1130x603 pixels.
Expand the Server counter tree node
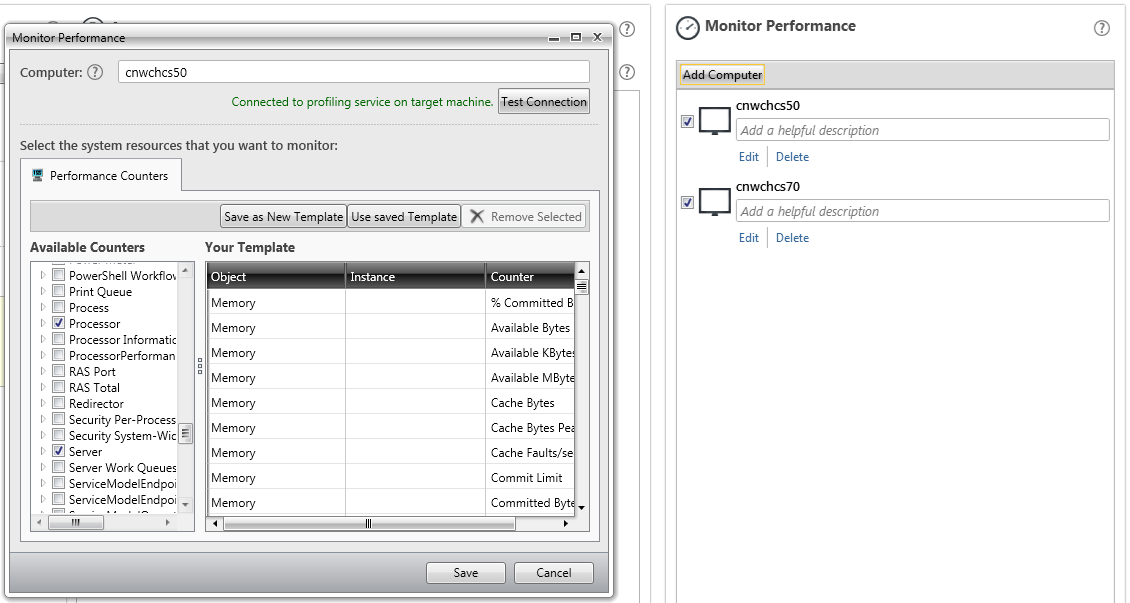[x=43, y=452]
